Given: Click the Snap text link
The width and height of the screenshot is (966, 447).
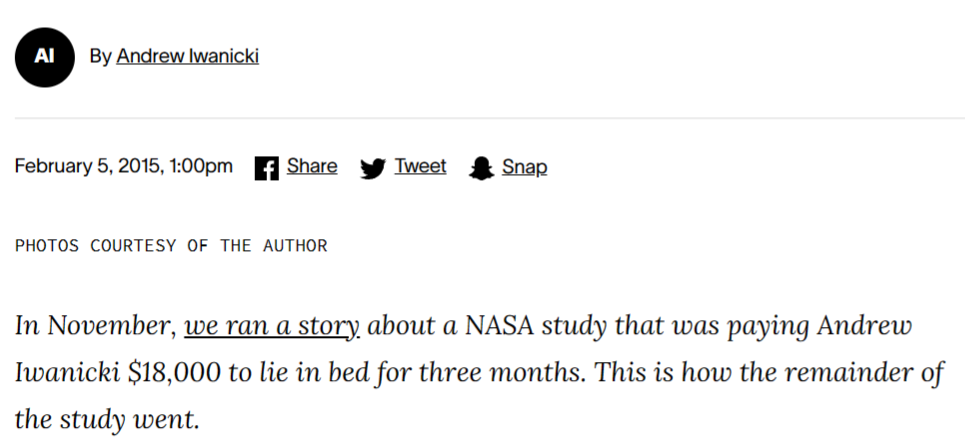Looking at the screenshot, I should click(524, 166).
